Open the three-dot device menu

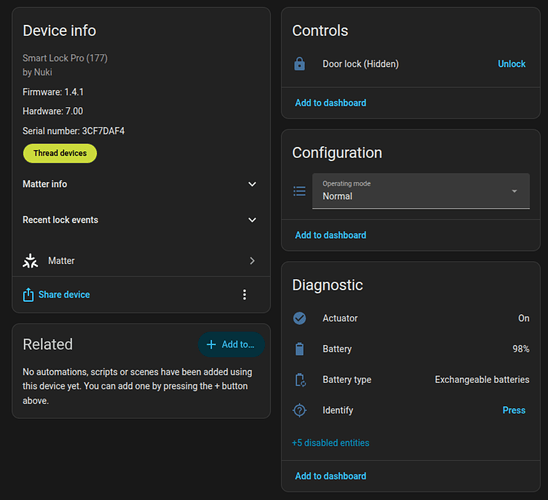[x=245, y=295]
